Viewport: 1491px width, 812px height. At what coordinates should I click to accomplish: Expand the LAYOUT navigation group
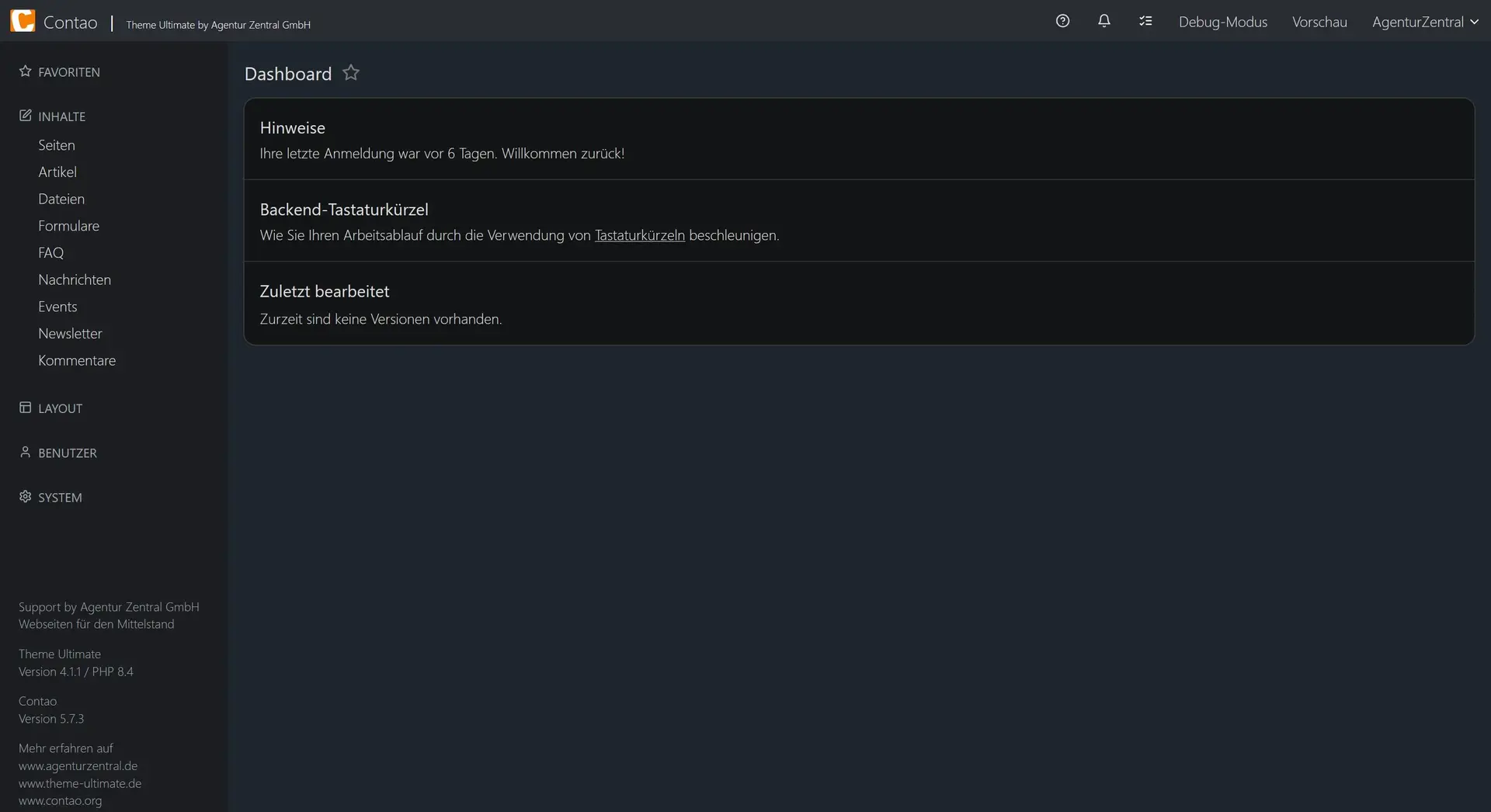click(x=61, y=408)
